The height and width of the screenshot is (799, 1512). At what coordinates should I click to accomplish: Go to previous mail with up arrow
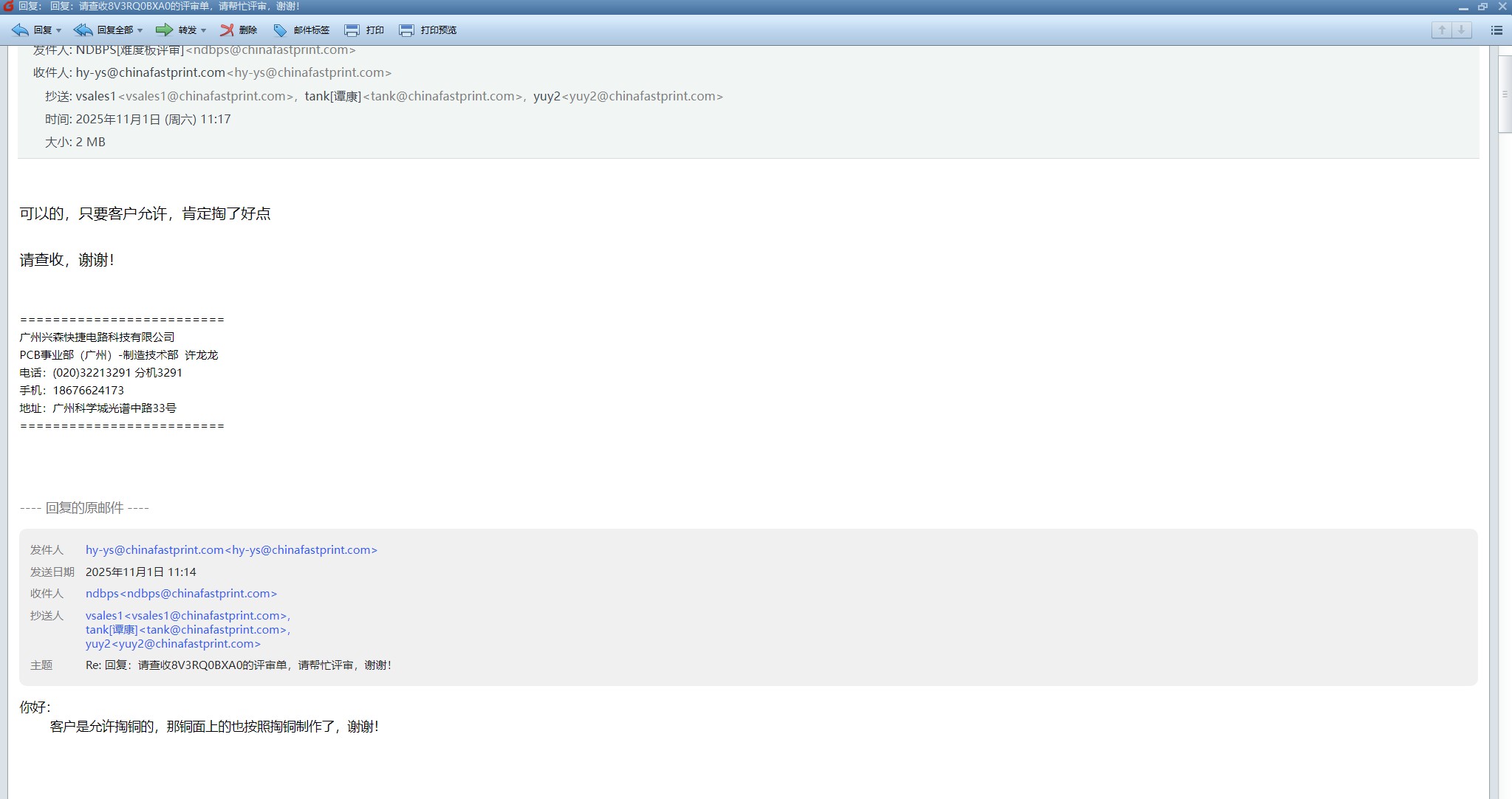click(1442, 30)
